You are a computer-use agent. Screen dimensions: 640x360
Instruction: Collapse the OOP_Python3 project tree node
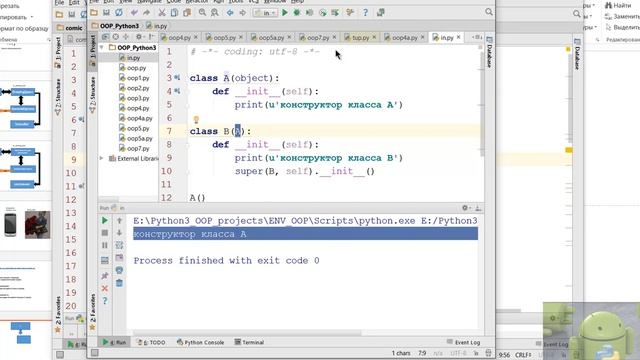pos(102,47)
